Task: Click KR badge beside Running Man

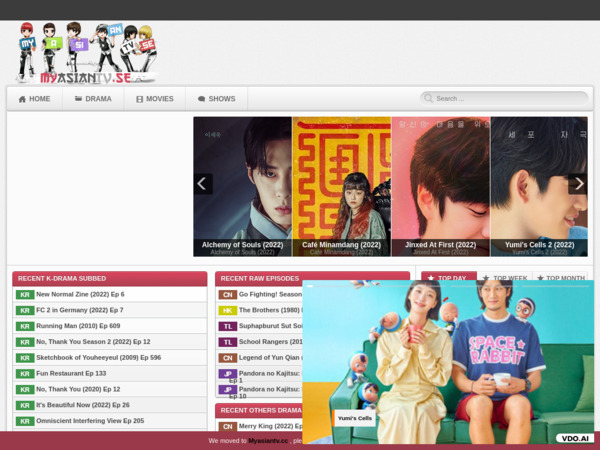Action: point(25,326)
